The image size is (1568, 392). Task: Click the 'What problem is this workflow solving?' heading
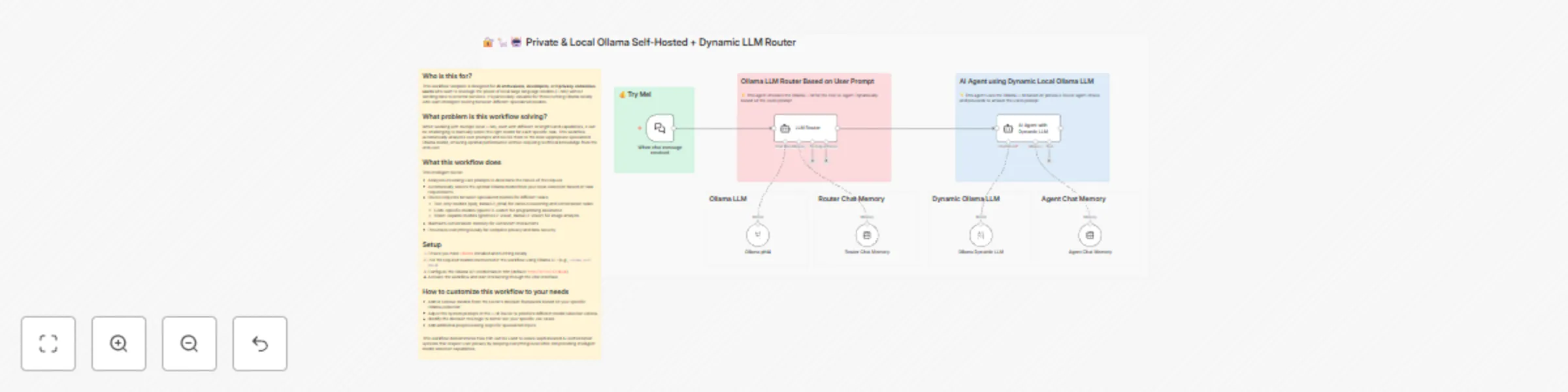(485, 116)
